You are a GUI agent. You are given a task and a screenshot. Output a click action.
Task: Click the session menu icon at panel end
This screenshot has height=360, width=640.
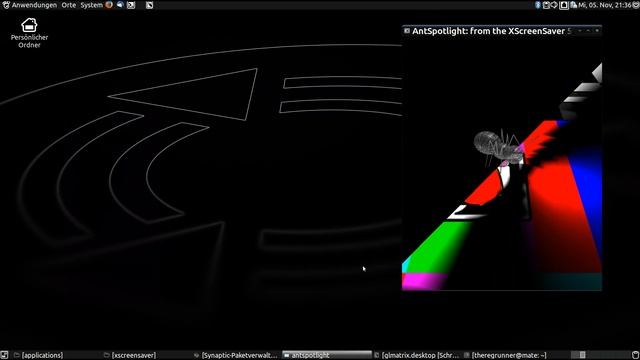click(636, 5)
